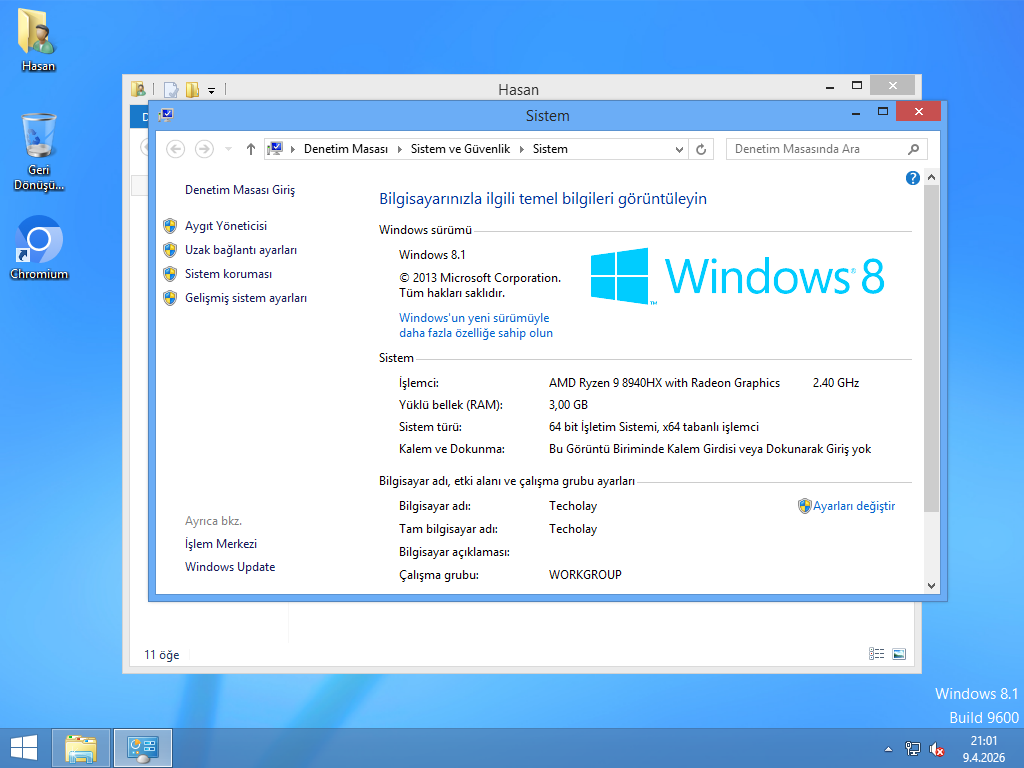
Task: Click shield icon beside Sistem koruması
Action: pos(170,274)
